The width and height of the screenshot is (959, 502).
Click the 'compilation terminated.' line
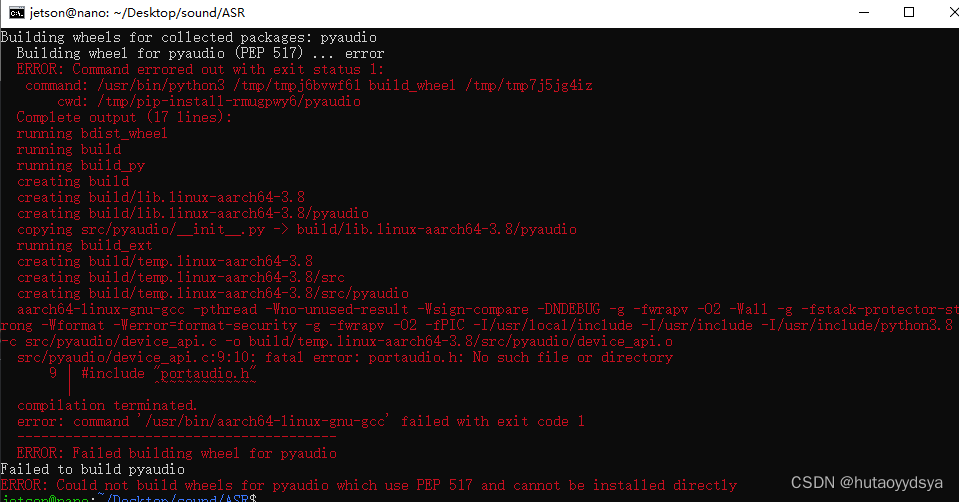[107, 405]
